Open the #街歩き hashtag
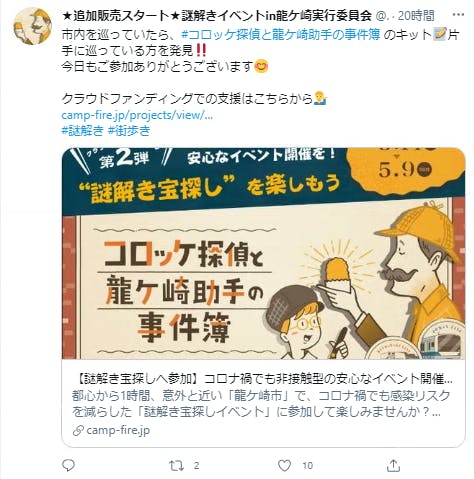This screenshot has height=479, width=474. point(129,130)
